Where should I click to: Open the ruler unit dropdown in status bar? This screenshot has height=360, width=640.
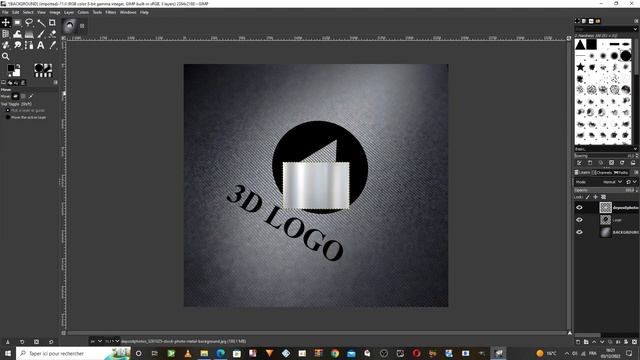pos(96,341)
